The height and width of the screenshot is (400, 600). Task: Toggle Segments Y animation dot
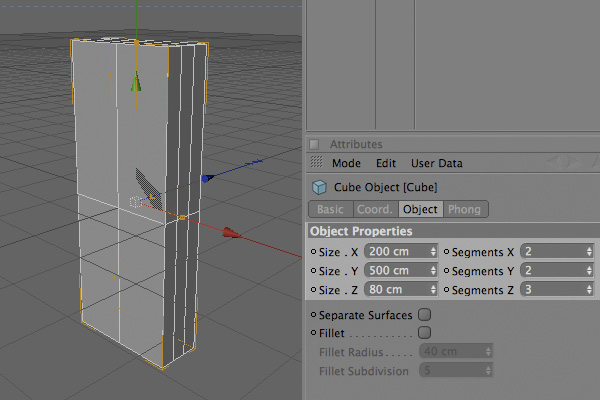(x=446, y=271)
